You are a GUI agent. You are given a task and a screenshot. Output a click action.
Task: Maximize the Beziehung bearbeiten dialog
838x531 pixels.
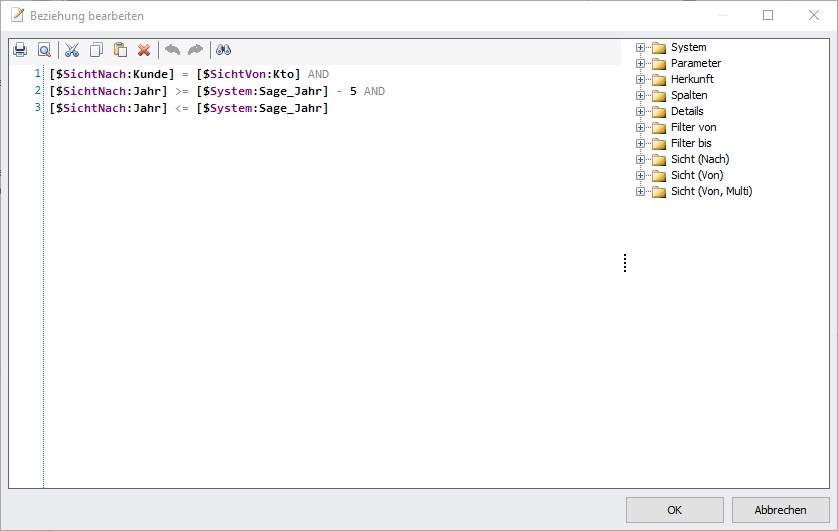pos(768,15)
